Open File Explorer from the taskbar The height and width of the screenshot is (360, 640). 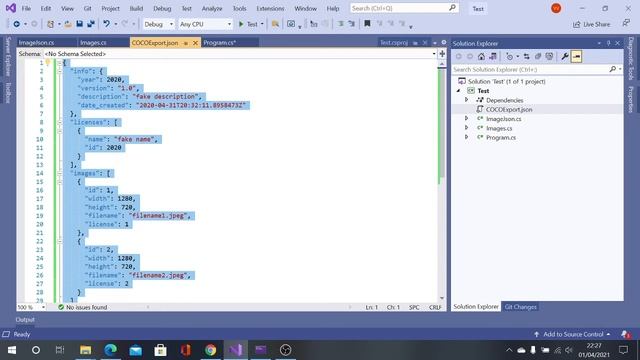click(85, 350)
